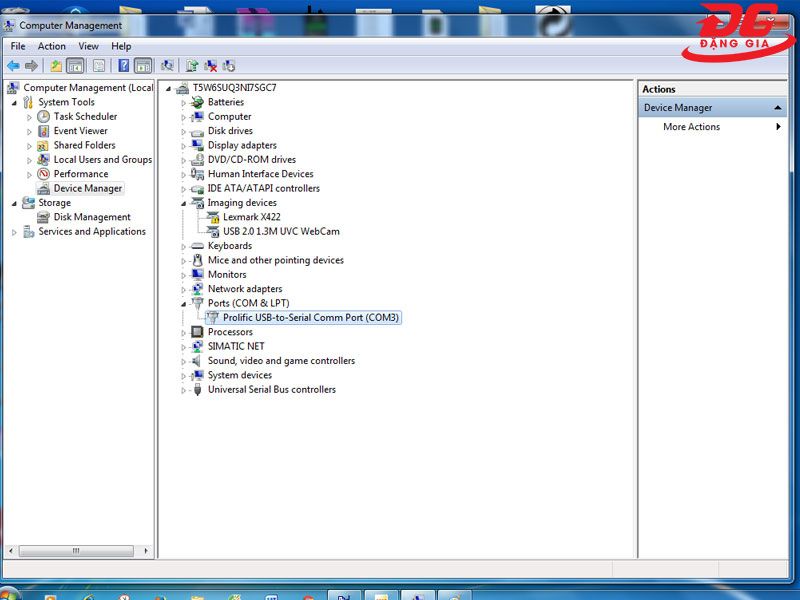Collapse the Imaging devices category
800x600 pixels.
coord(183,204)
